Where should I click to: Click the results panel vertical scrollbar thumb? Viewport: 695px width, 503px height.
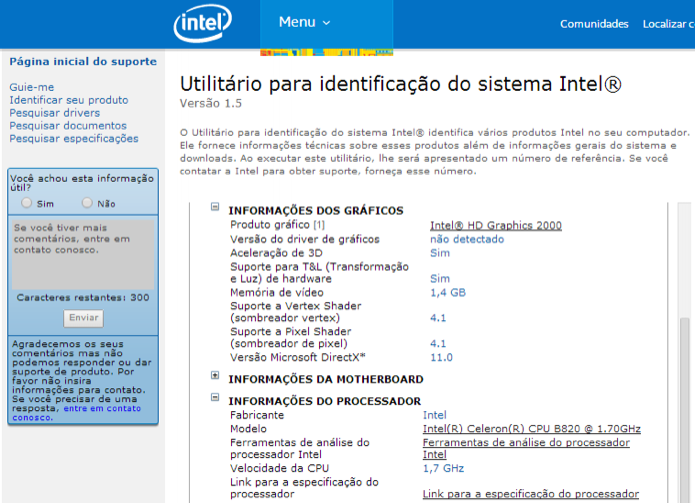(685, 410)
